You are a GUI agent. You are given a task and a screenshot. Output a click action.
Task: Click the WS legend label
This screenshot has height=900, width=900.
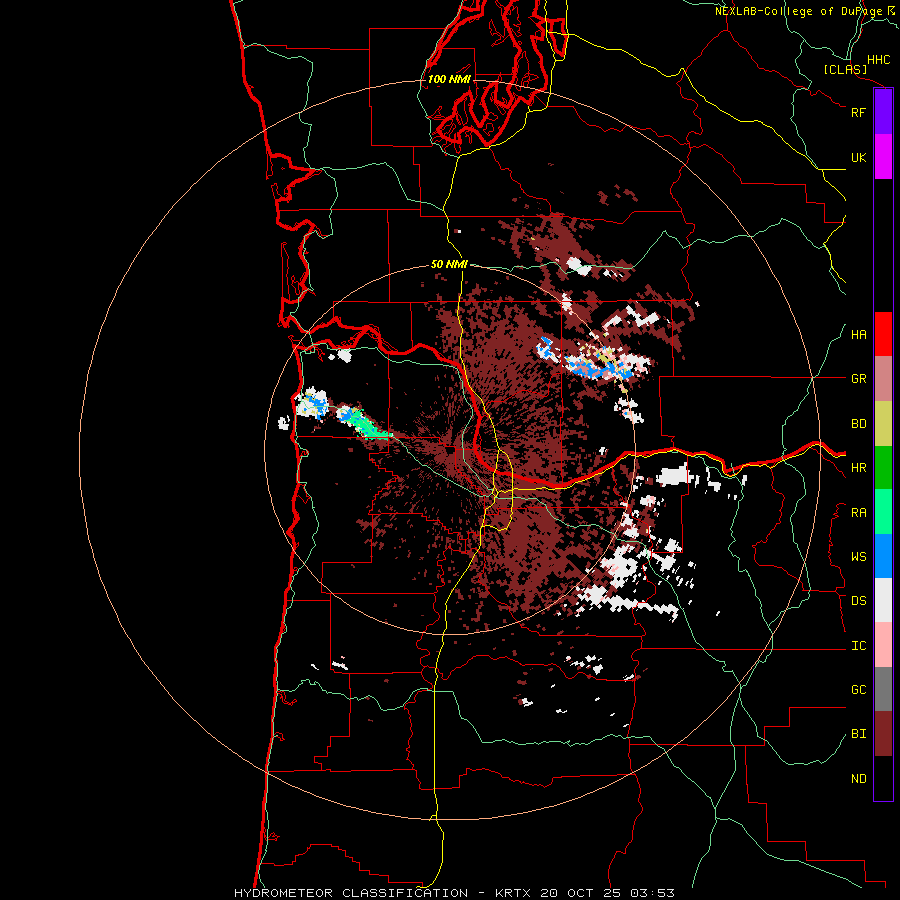858,557
